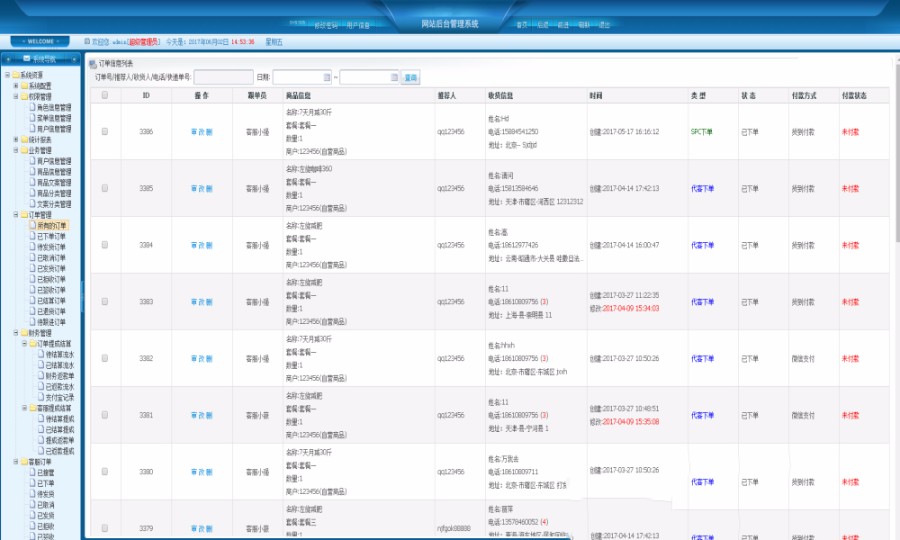The image size is (900, 540).
Task: Click the 系统资源 root folder icon
Action: tap(16, 75)
